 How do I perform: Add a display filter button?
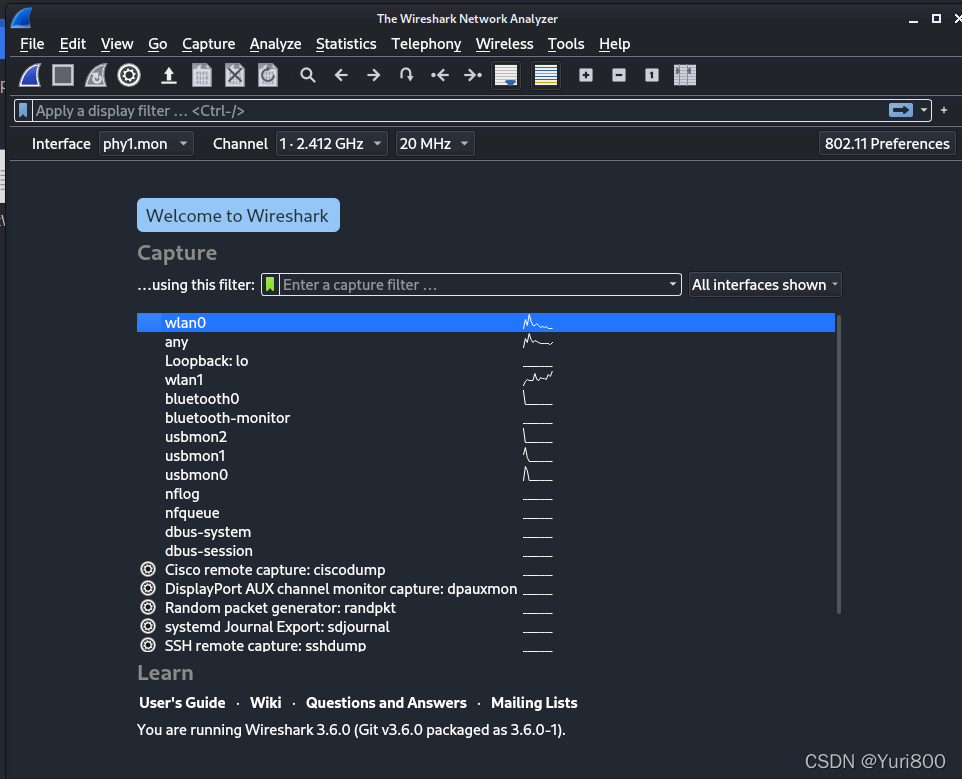(x=944, y=110)
